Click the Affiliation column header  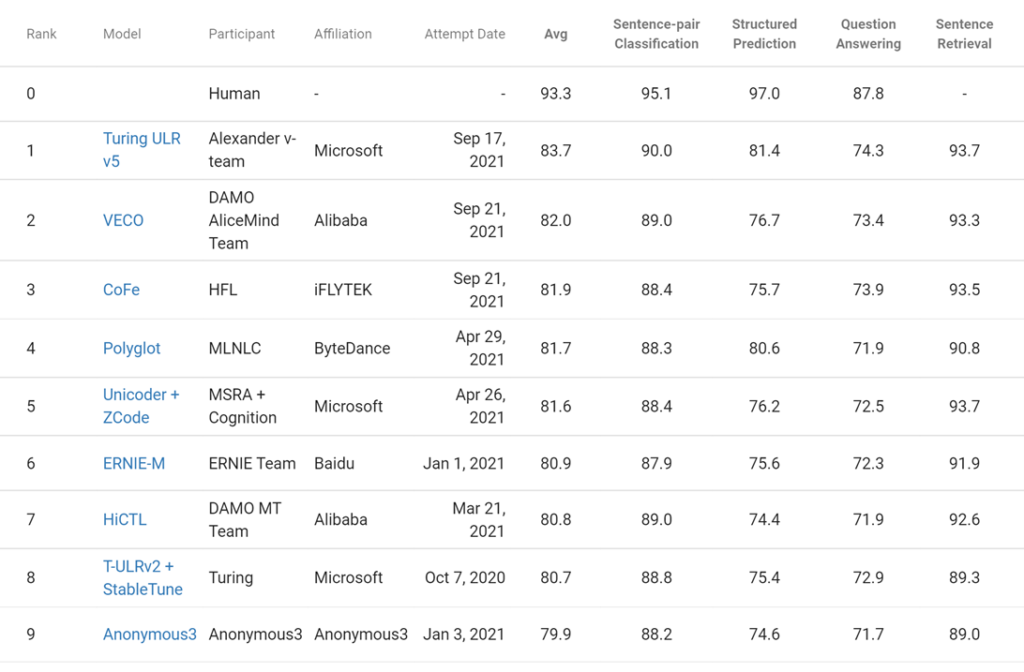(x=343, y=34)
